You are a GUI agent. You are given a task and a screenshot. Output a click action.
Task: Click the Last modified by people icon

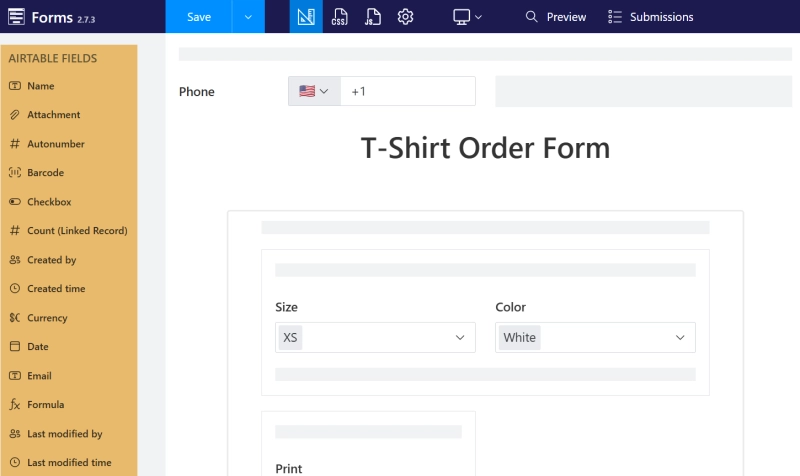click(15, 434)
